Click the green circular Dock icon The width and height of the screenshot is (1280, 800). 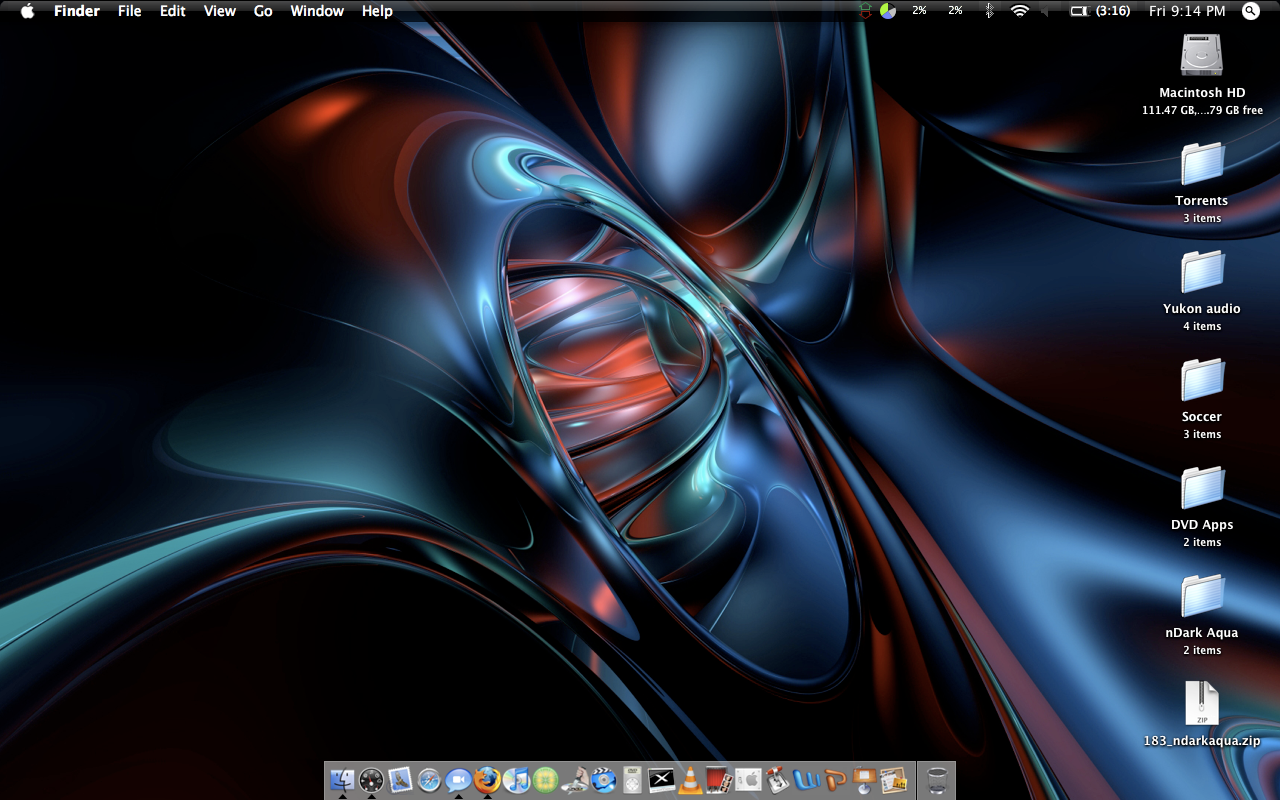click(x=545, y=779)
